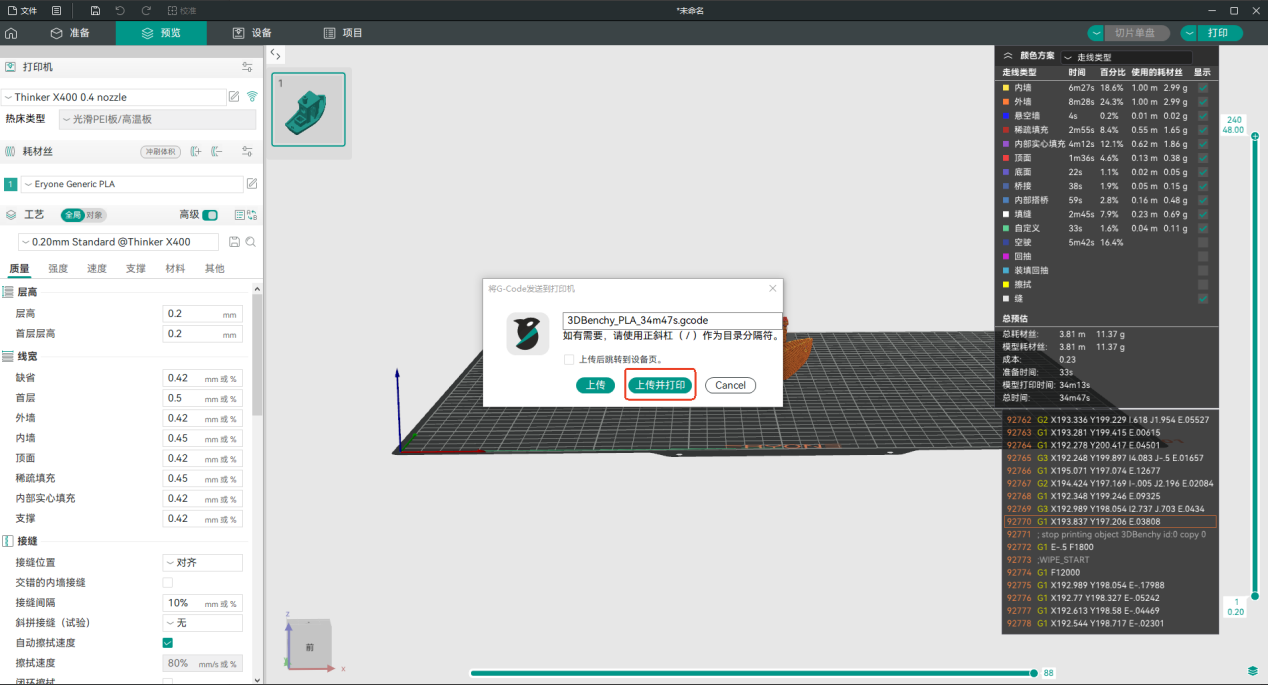The width and height of the screenshot is (1268, 685).
Task: Toggle the 高级 advanced mode switch
Action: (210, 215)
